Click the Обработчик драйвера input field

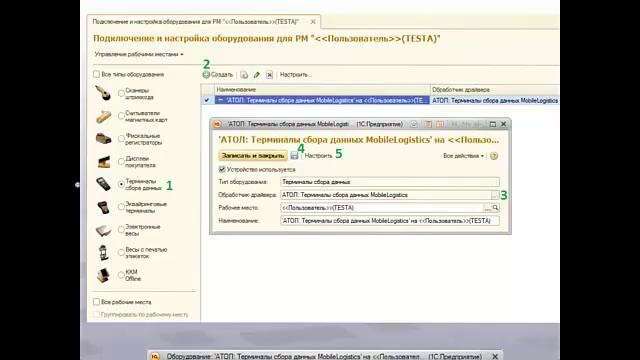point(386,195)
